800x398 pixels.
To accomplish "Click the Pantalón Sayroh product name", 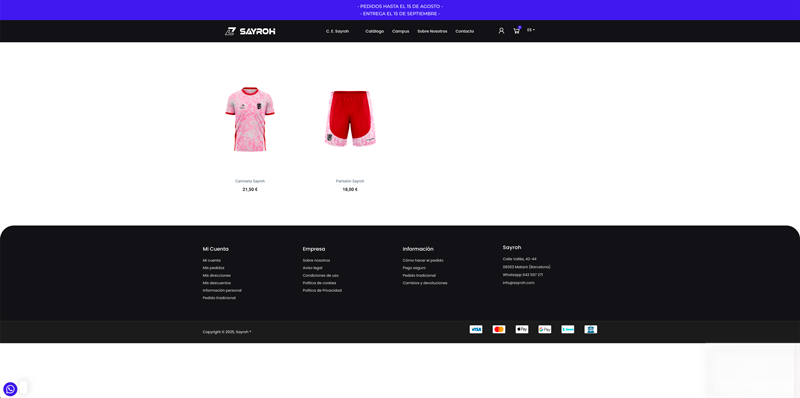I will coord(350,181).
